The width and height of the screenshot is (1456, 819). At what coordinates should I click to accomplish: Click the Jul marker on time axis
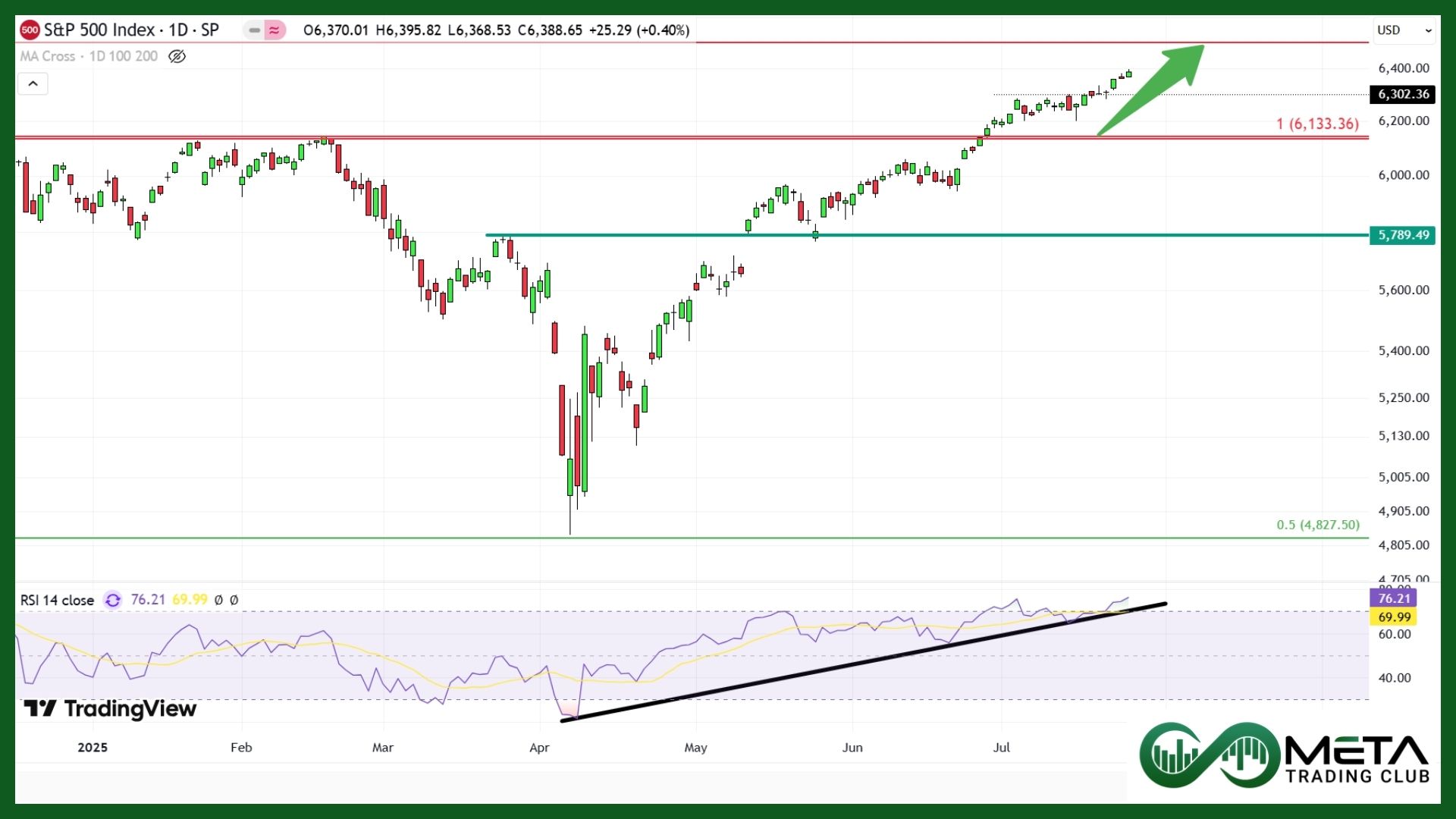click(1002, 748)
